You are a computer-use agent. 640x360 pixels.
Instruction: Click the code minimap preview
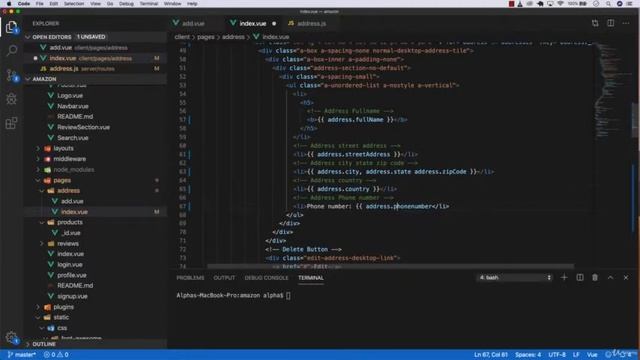point(611,91)
